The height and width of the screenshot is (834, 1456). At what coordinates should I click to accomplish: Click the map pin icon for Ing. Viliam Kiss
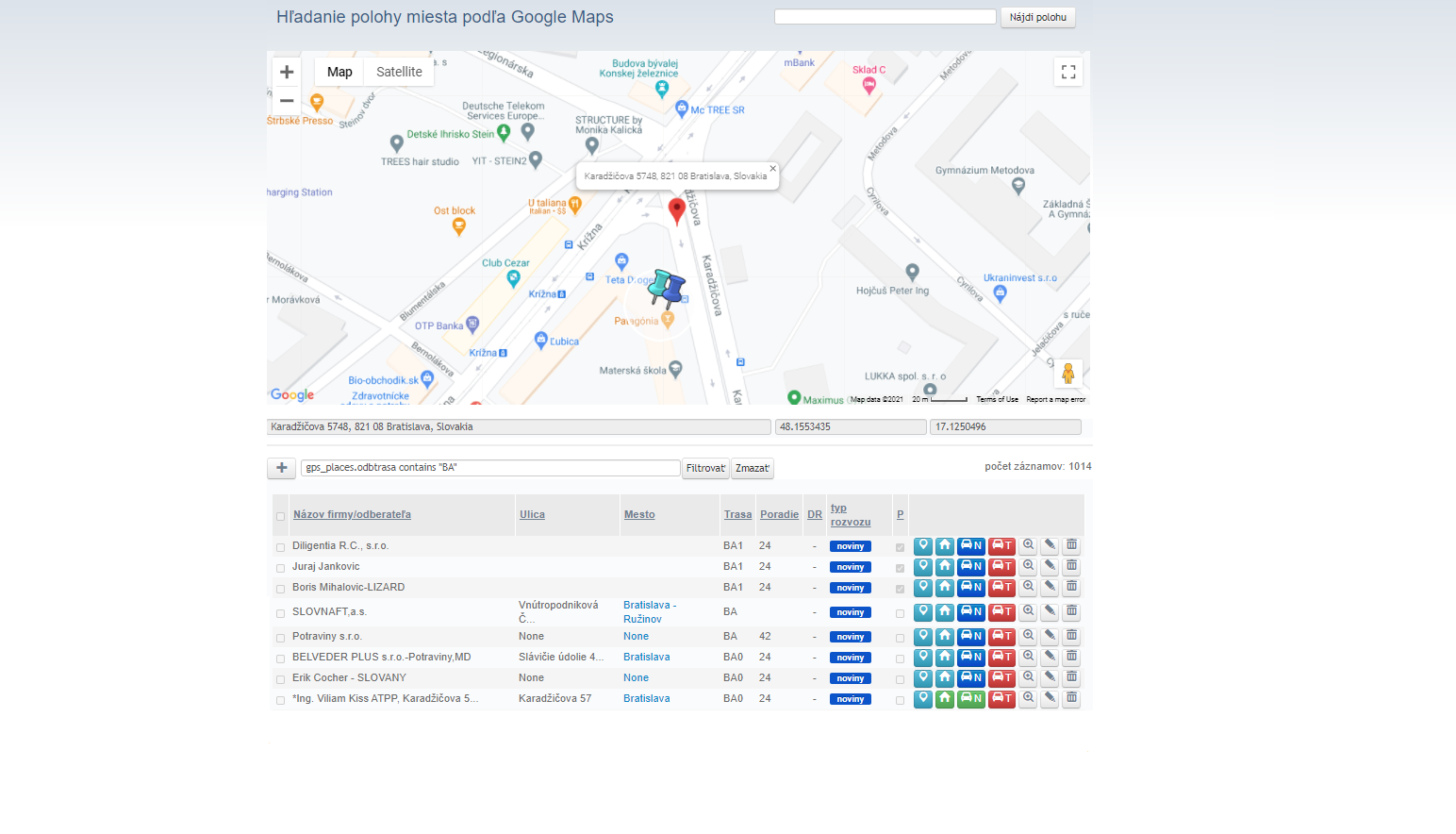pos(923,699)
